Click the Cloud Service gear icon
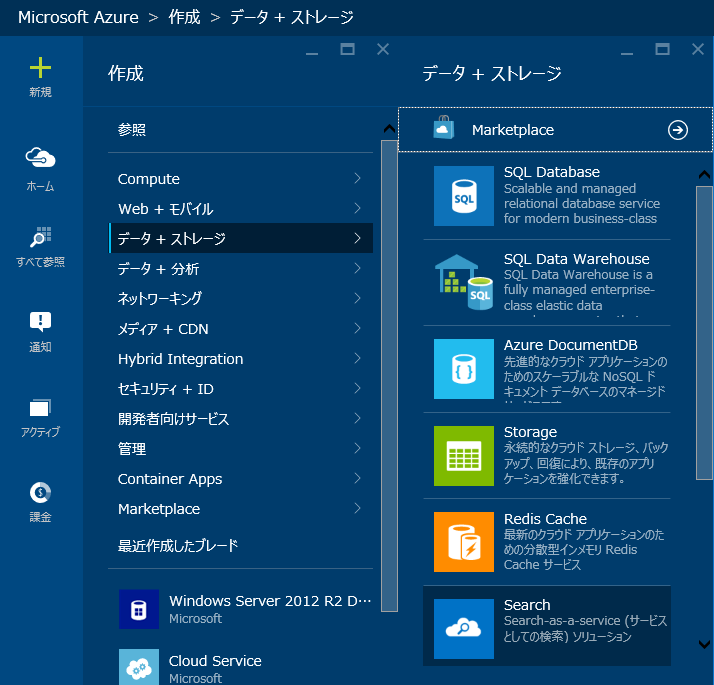Image resolution: width=714 pixels, height=685 pixels. (x=139, y=667)
